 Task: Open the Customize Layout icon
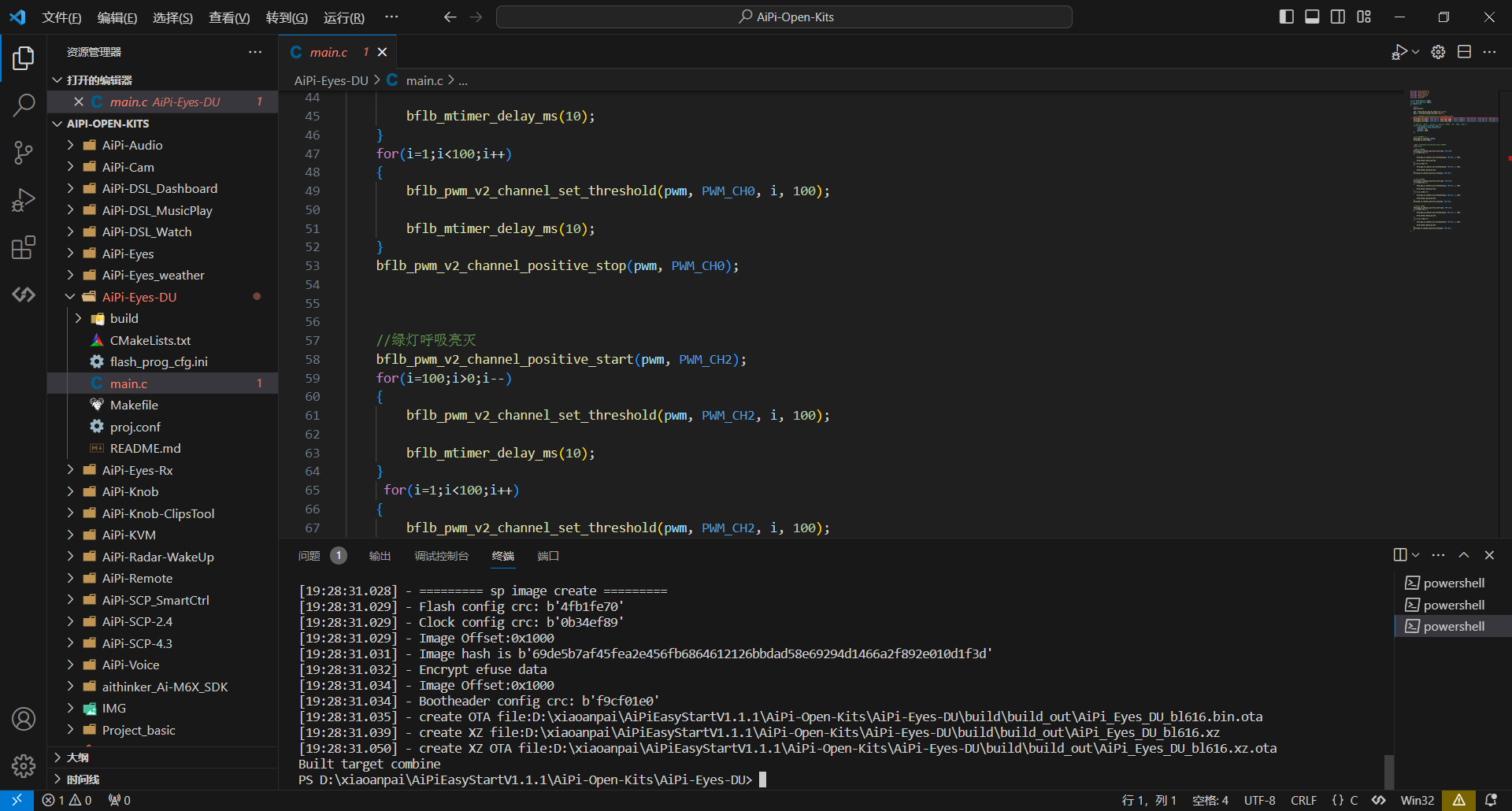coord(1364,17)
